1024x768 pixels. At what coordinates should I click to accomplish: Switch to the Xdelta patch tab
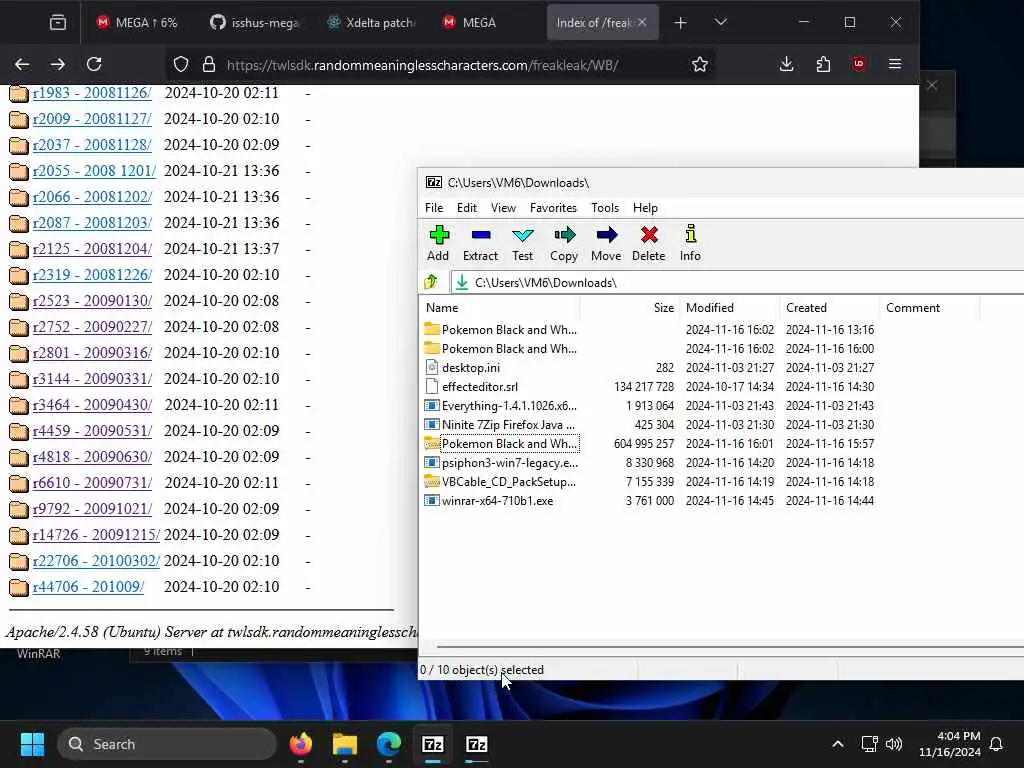coord(370,23)
